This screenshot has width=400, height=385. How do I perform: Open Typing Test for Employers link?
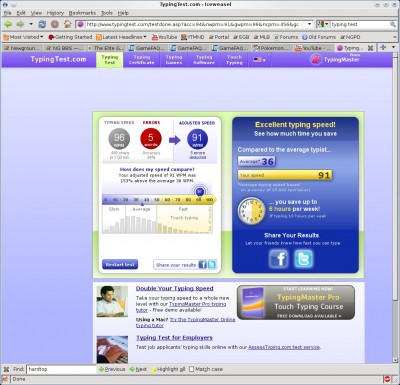[174, 338]
